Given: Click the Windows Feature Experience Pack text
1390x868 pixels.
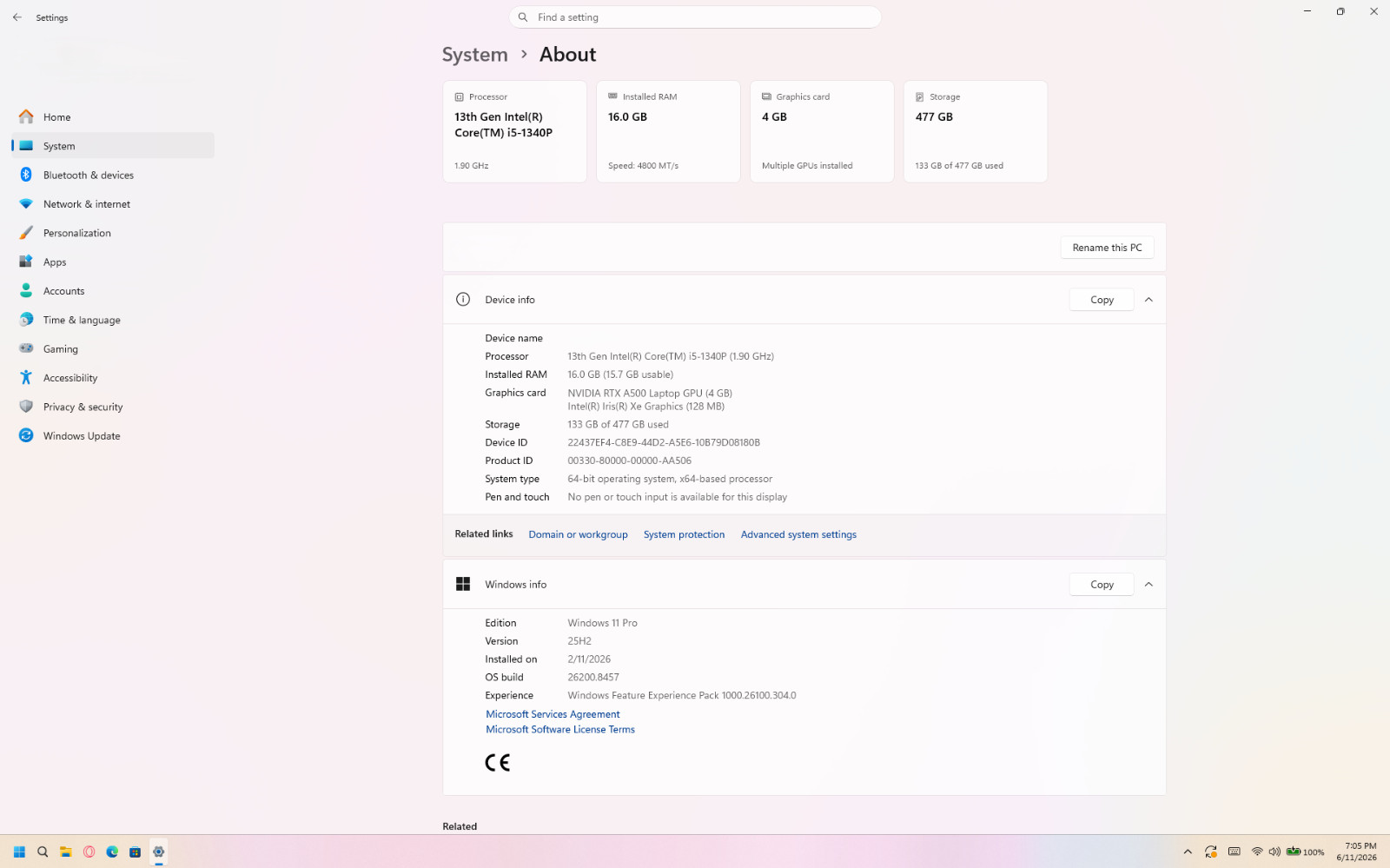Looking at the screenshot, I should pos(682,696).
